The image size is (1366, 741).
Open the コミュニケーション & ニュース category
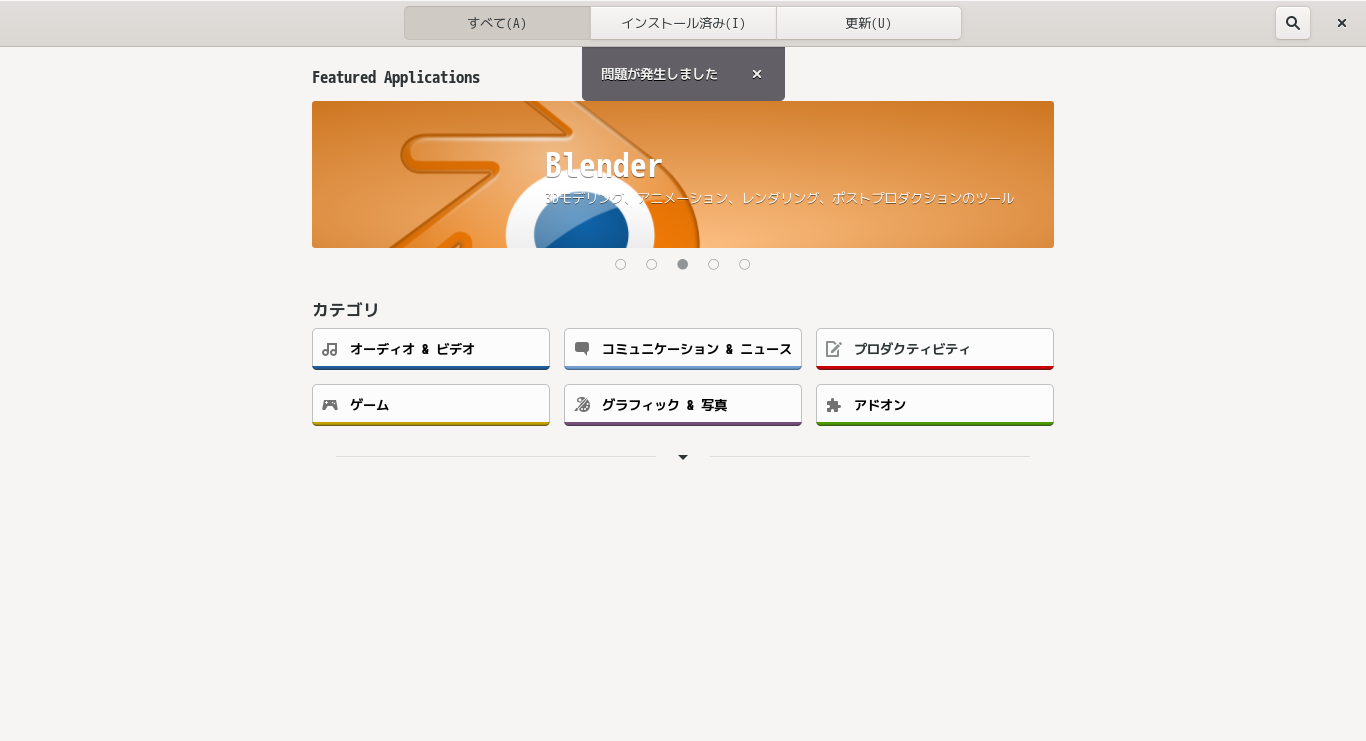683,349
